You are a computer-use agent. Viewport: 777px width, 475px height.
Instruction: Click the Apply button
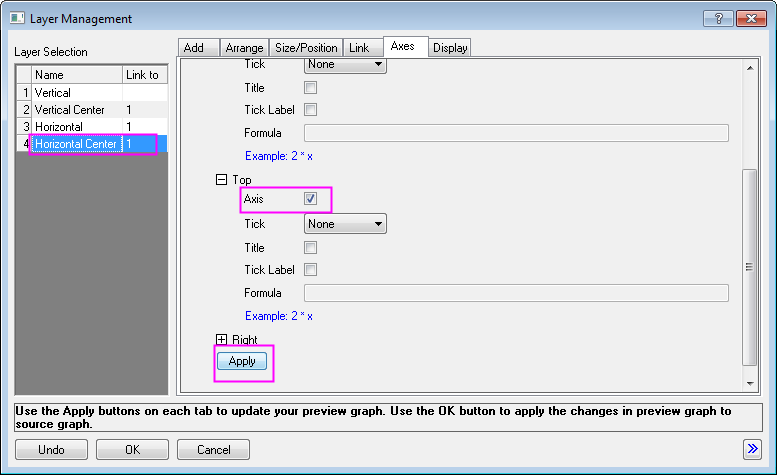pyautogui.click(x=242, y=361)
